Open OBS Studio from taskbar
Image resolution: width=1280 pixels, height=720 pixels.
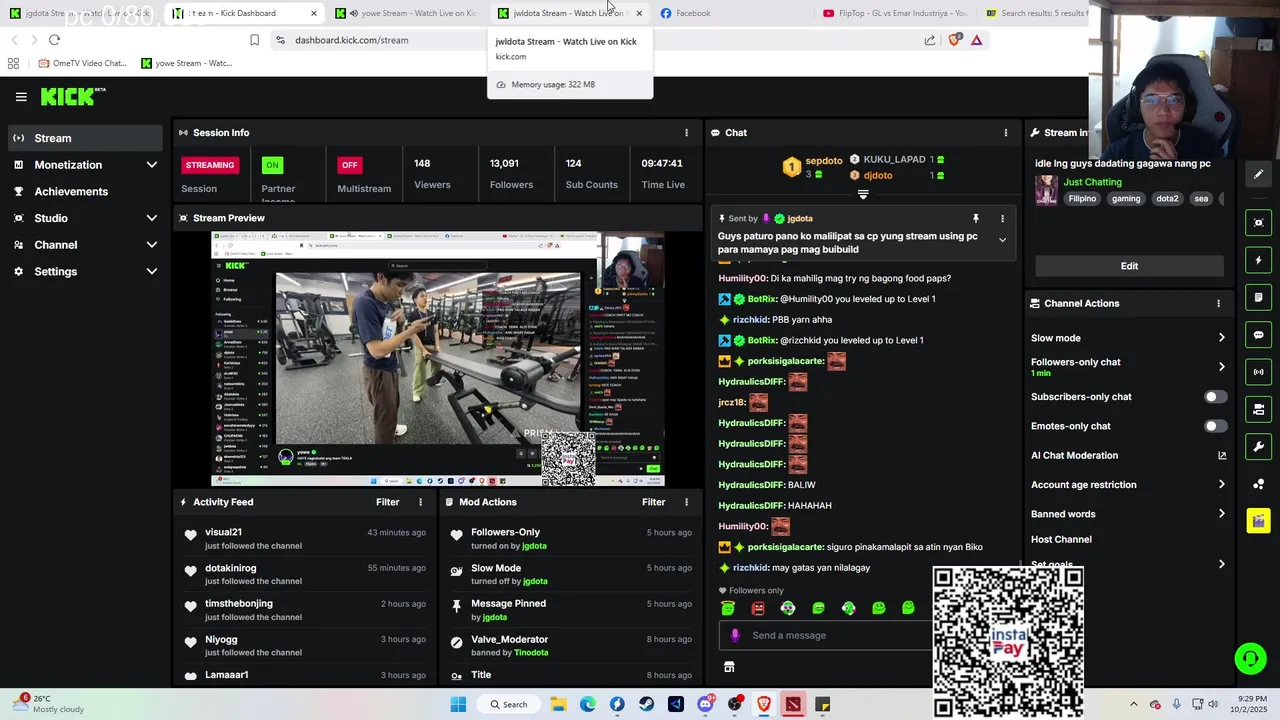click(x=735, y=704)
